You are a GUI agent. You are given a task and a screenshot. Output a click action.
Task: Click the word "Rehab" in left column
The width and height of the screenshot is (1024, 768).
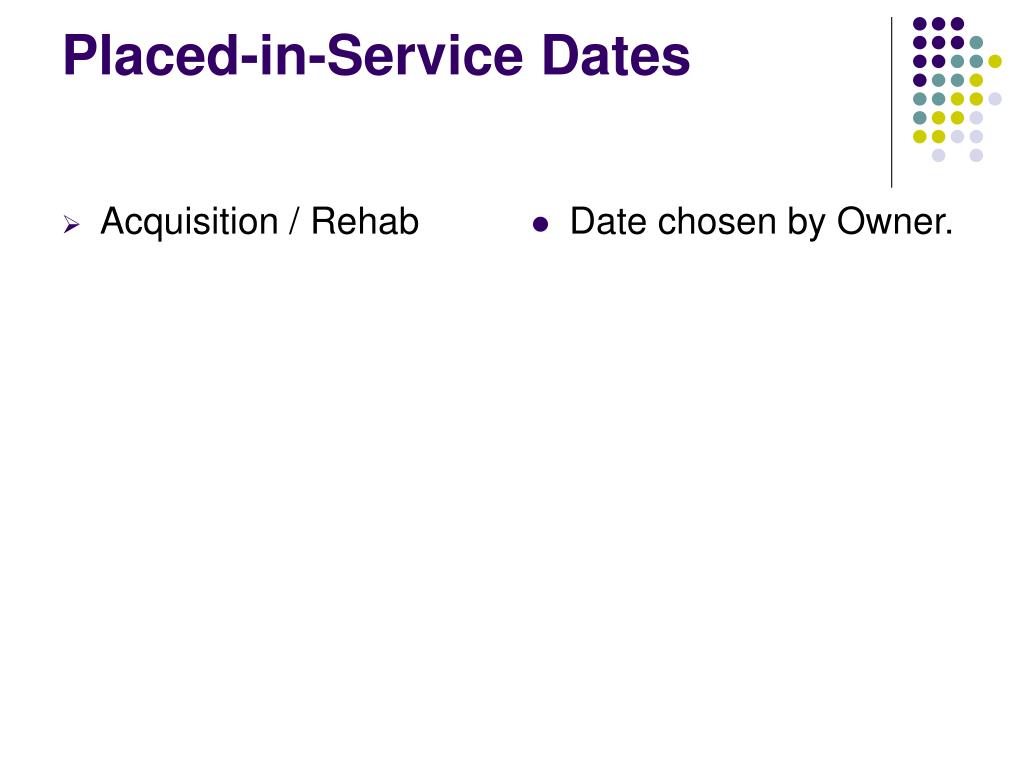364,221
